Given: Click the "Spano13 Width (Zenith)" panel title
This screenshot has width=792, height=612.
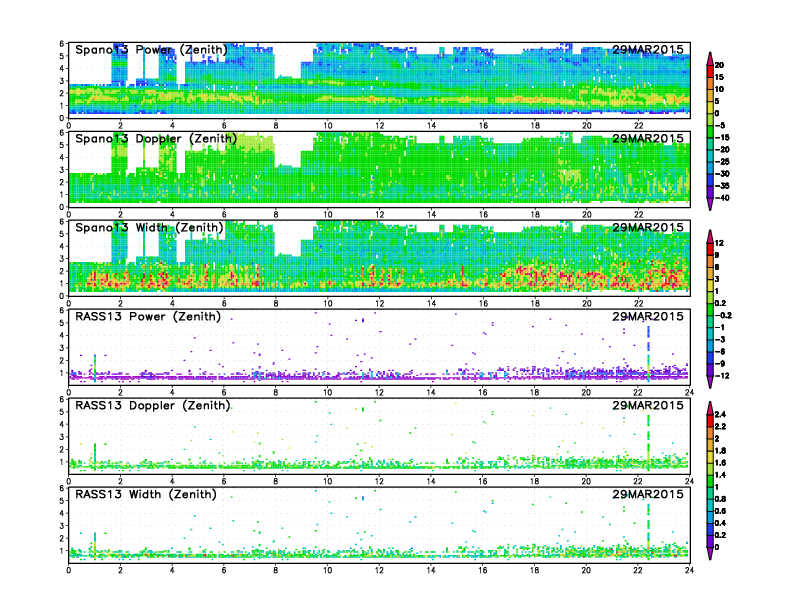Looking at the screenshot, I should tap(149, 227).
